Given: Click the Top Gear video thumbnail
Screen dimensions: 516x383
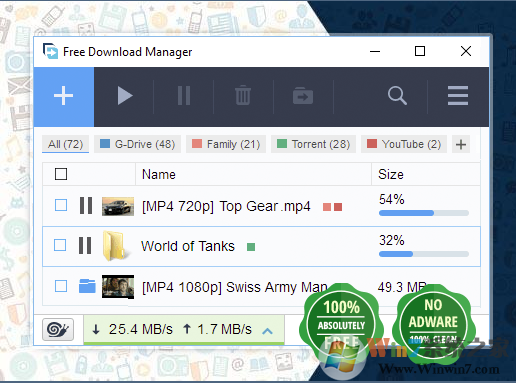Looking at the screenshot, I should click(x=118, y=206).
